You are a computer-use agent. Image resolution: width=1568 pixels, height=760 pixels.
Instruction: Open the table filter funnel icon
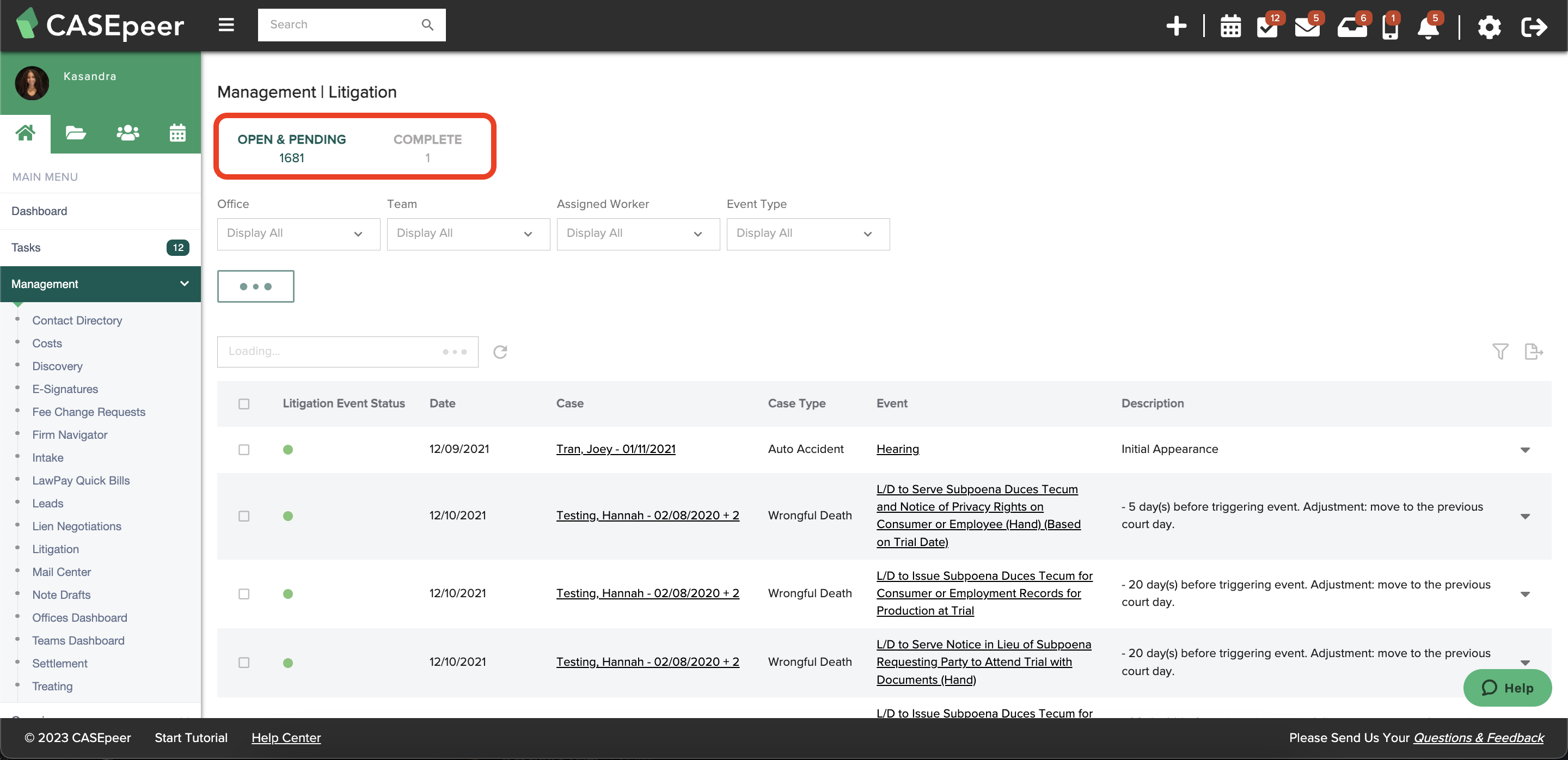(1500, 351)
